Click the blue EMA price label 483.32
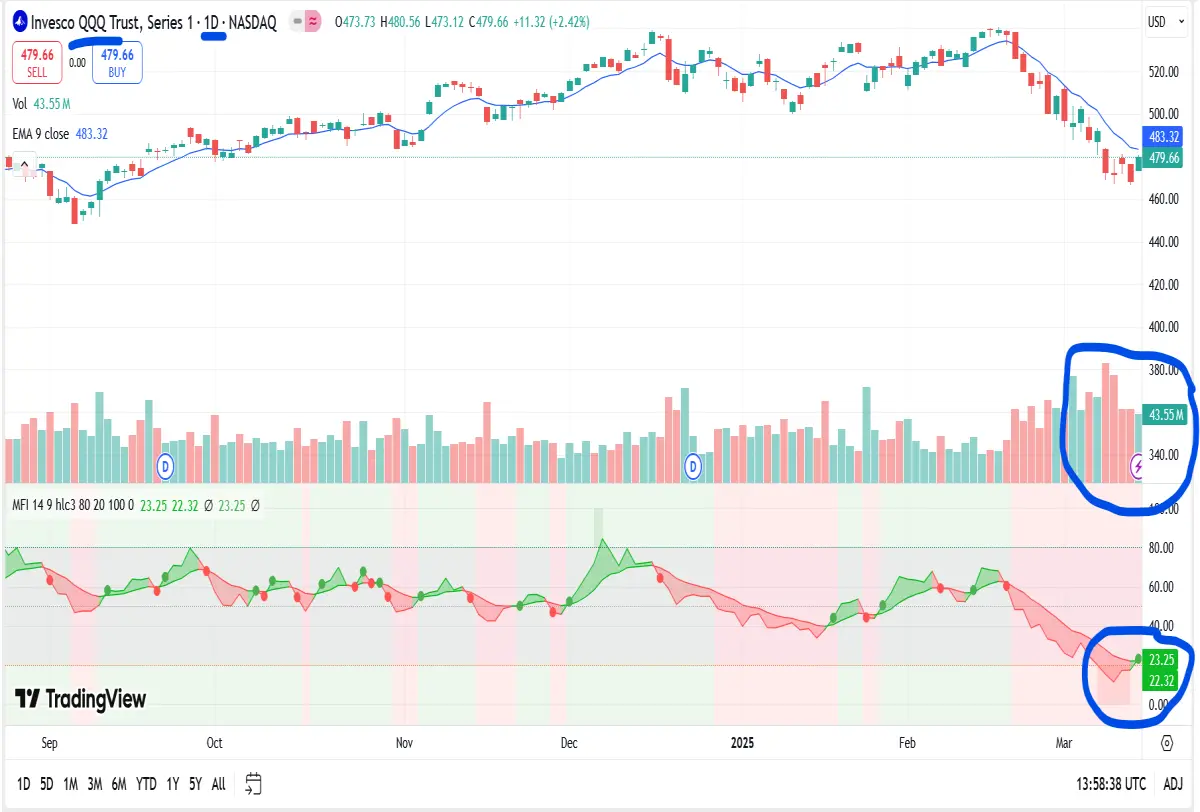 tap(1165, 137)
